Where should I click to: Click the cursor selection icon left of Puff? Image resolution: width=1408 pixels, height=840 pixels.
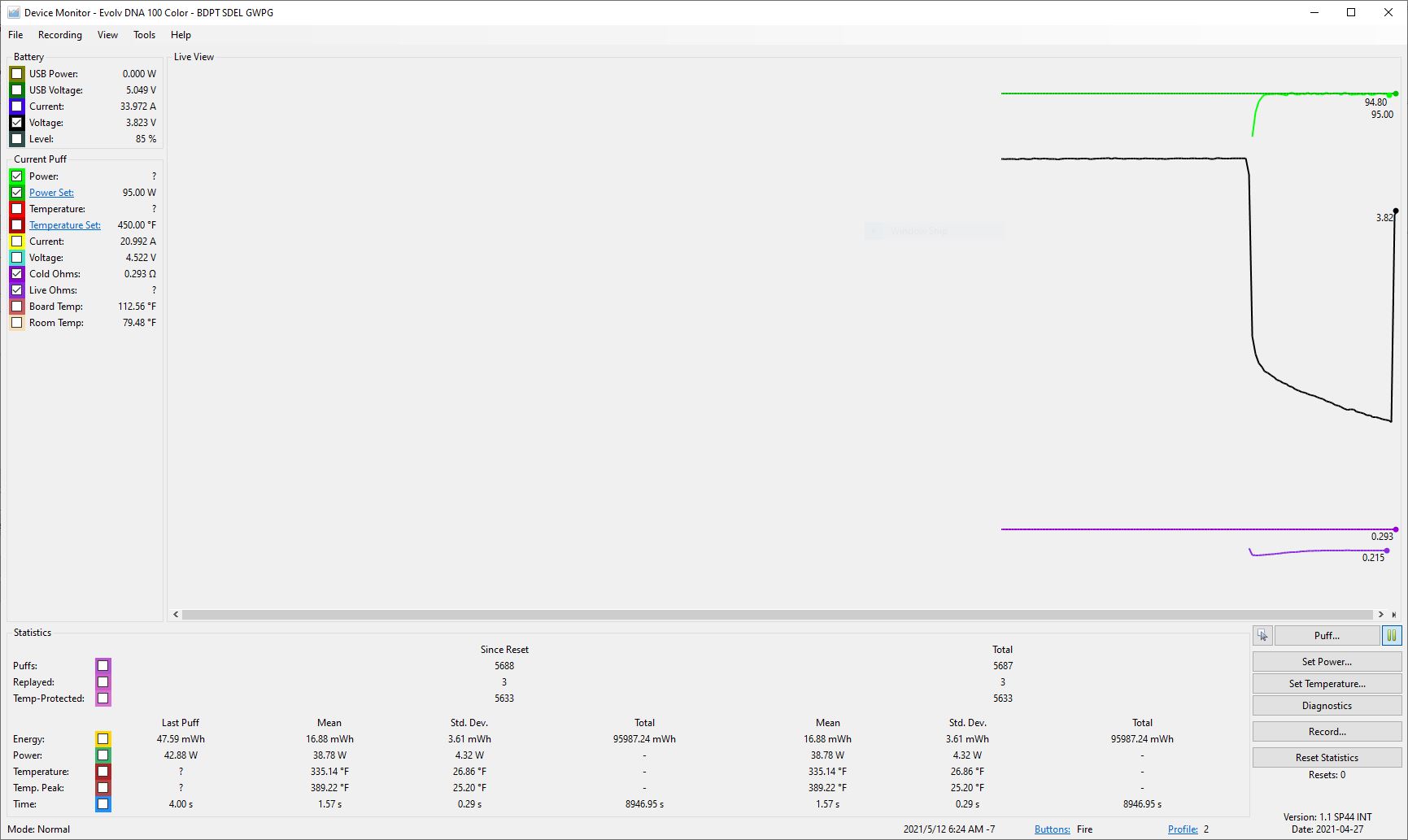pyautogui.click(x=1262, y=636)
